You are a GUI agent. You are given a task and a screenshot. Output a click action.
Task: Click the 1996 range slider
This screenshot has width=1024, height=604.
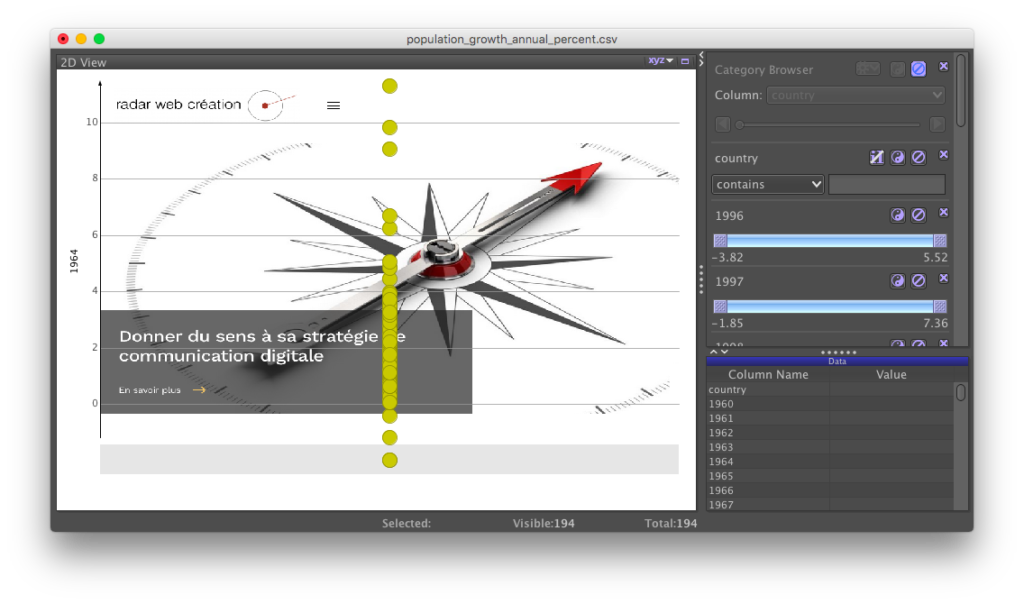828,240
